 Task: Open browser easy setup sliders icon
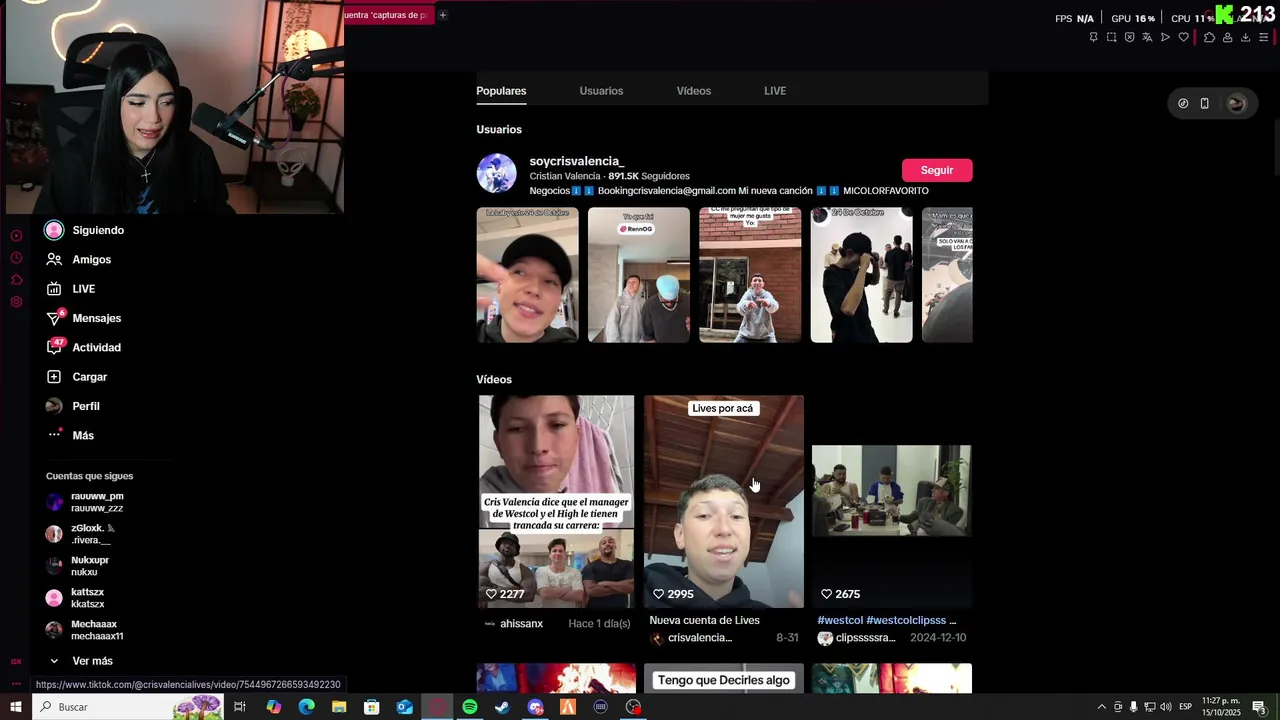tap(1263, 37)
